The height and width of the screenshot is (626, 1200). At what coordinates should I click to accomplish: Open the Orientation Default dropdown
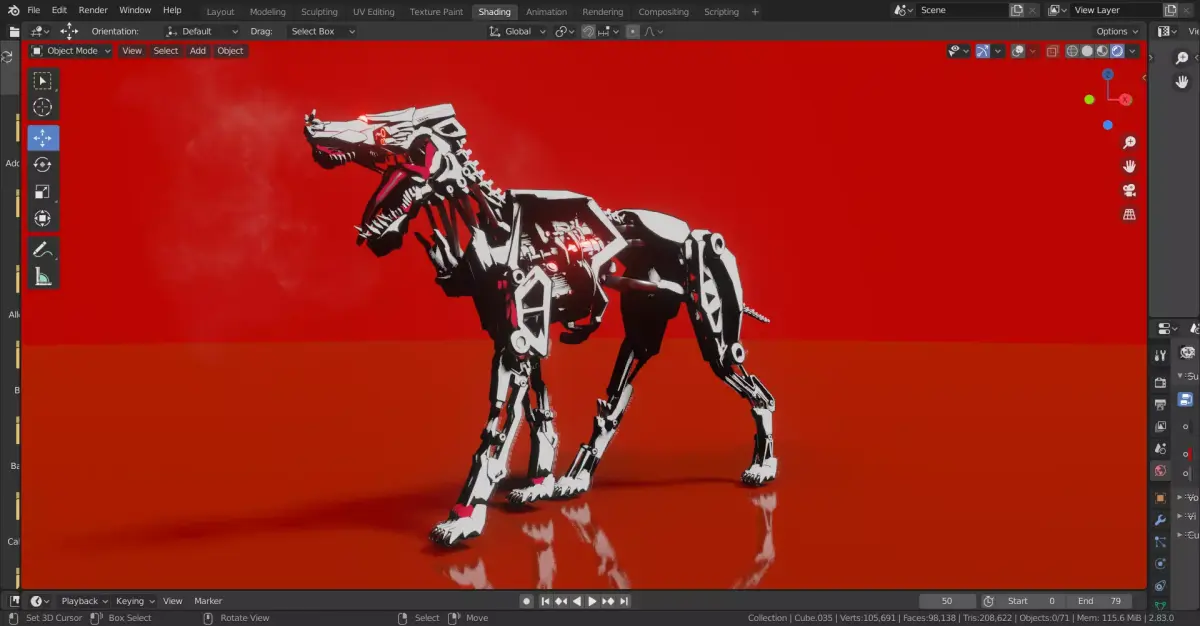tap(203, 31)
